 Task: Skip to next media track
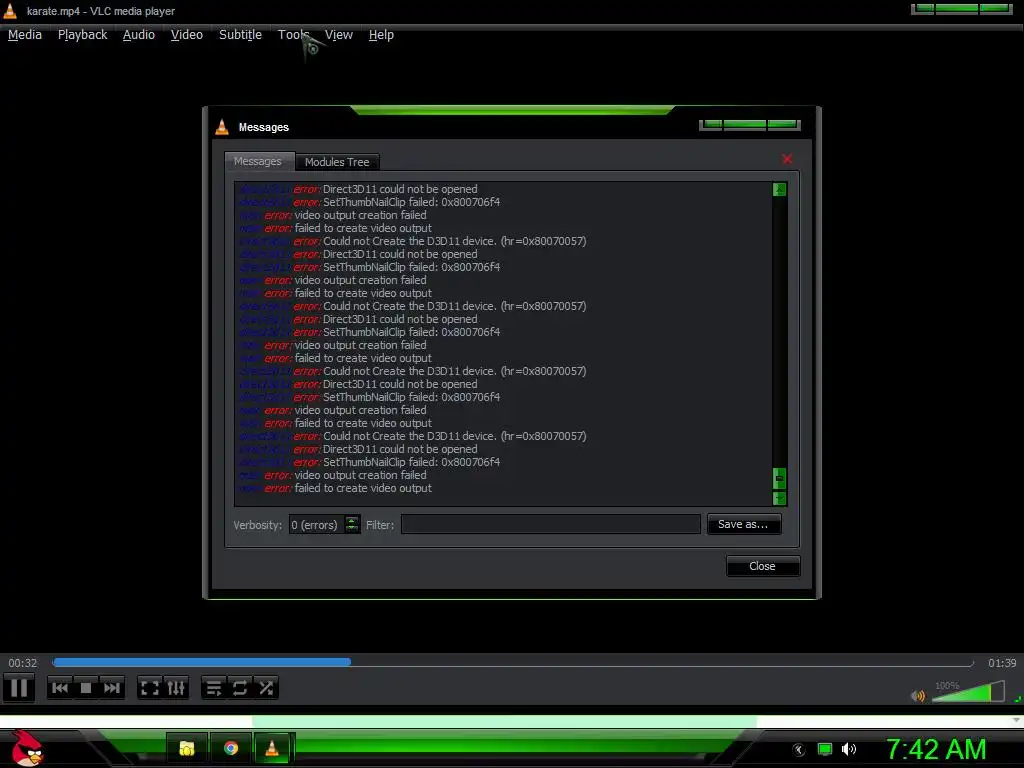pyautogui.click(x=112, y=688)
